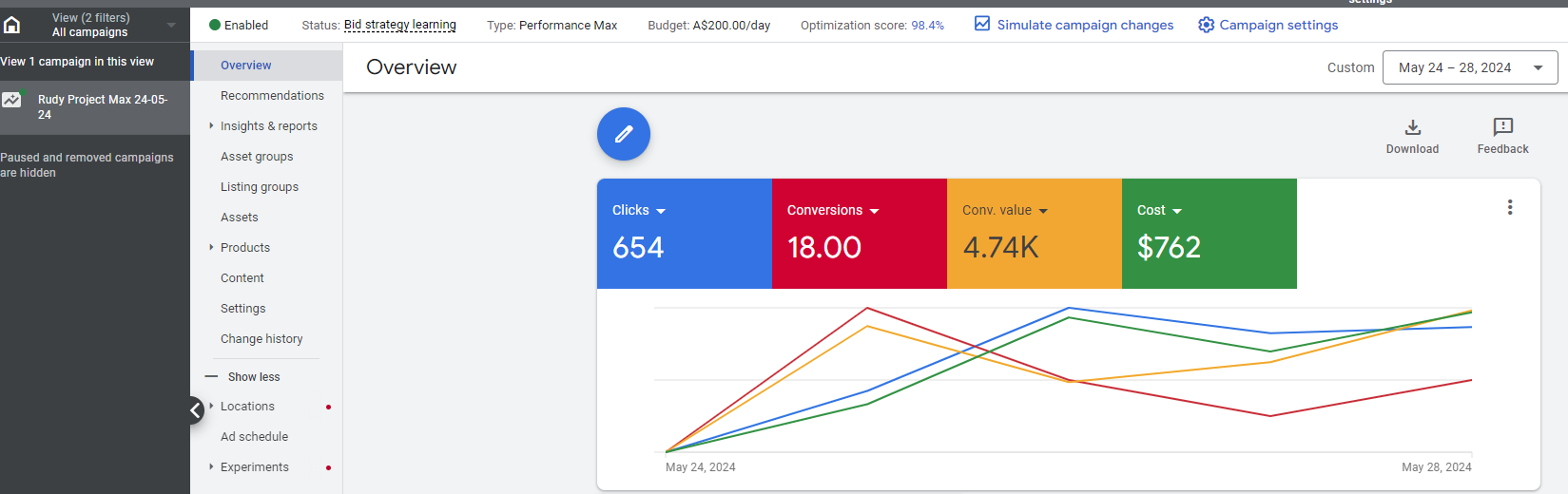Select the green Cost metric tile

1209,234
